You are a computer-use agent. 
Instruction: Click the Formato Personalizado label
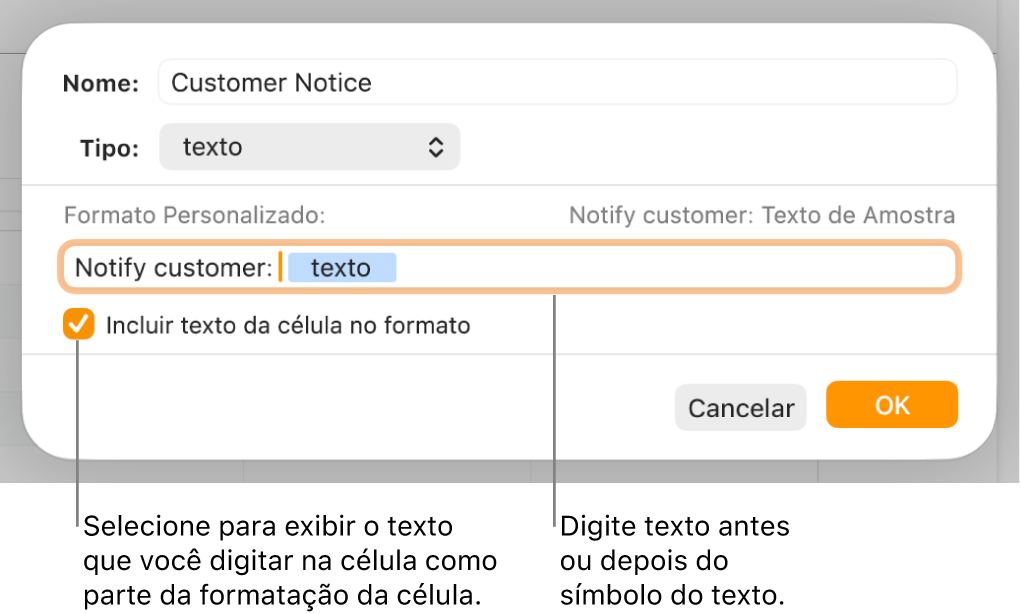pos(194,215)
